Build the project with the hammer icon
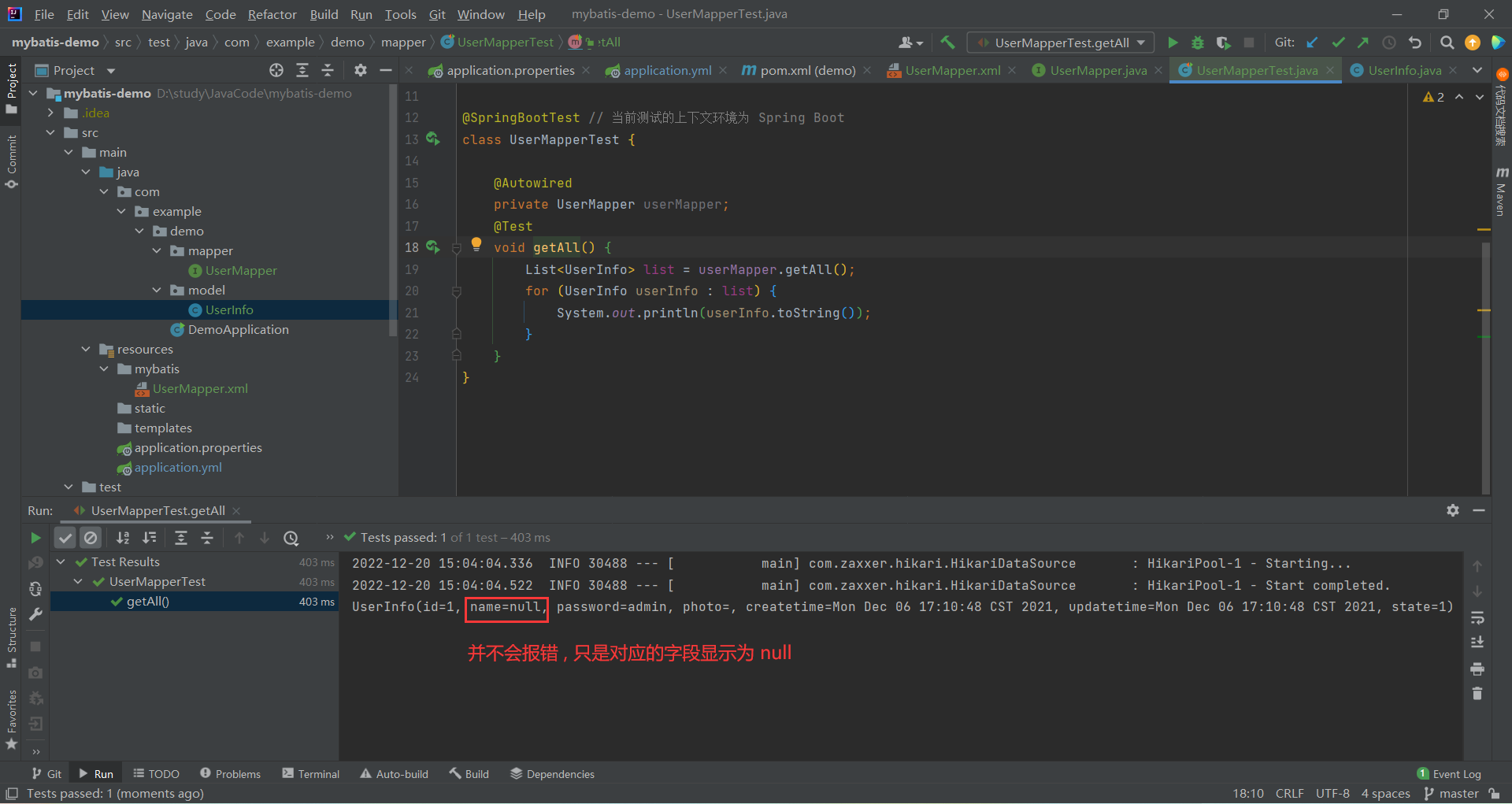Image resolution: width=1512 pixels, height=804 pixels. [x=947, y=43]
